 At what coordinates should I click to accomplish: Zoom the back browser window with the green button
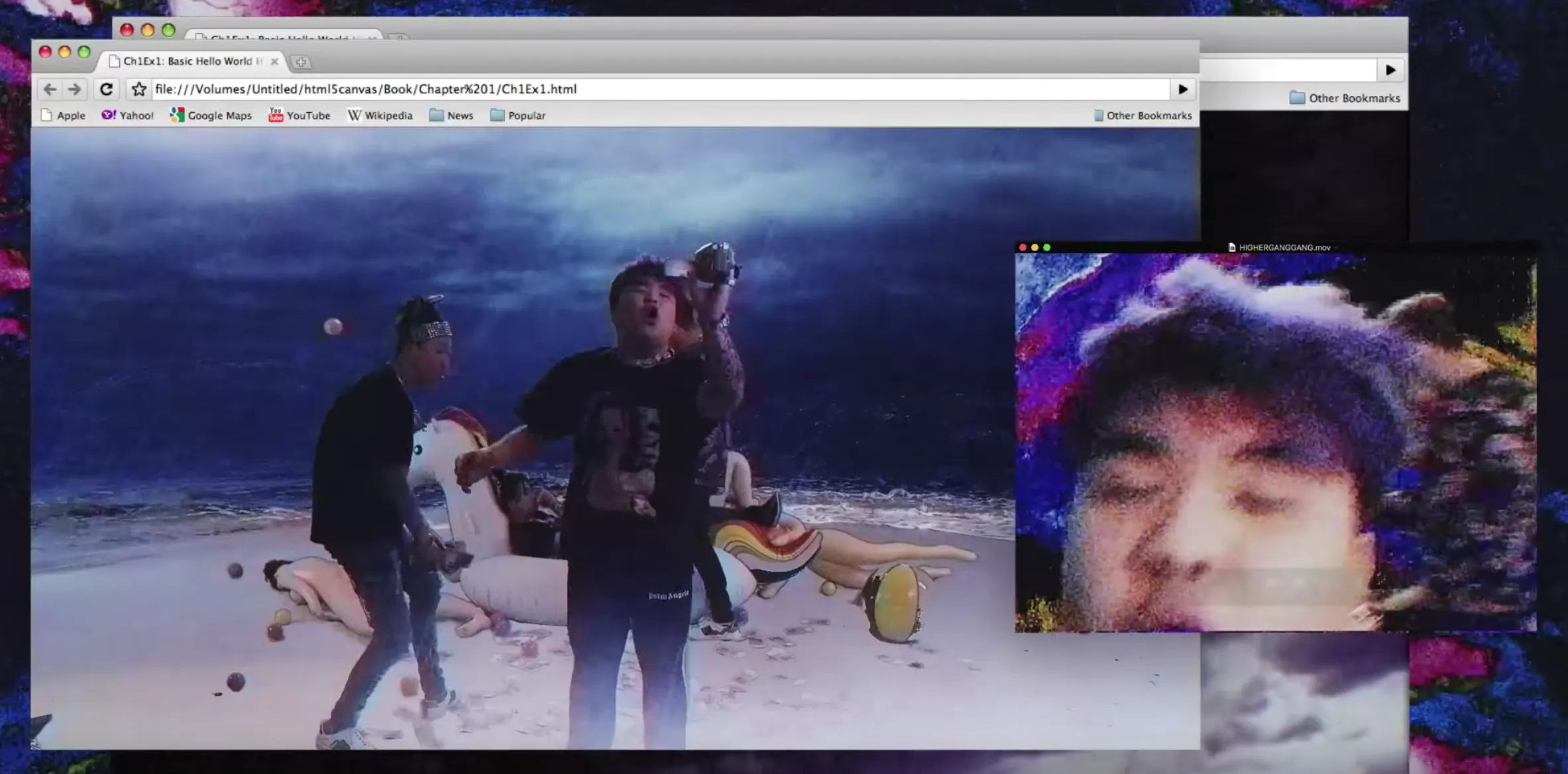(168, 30)
